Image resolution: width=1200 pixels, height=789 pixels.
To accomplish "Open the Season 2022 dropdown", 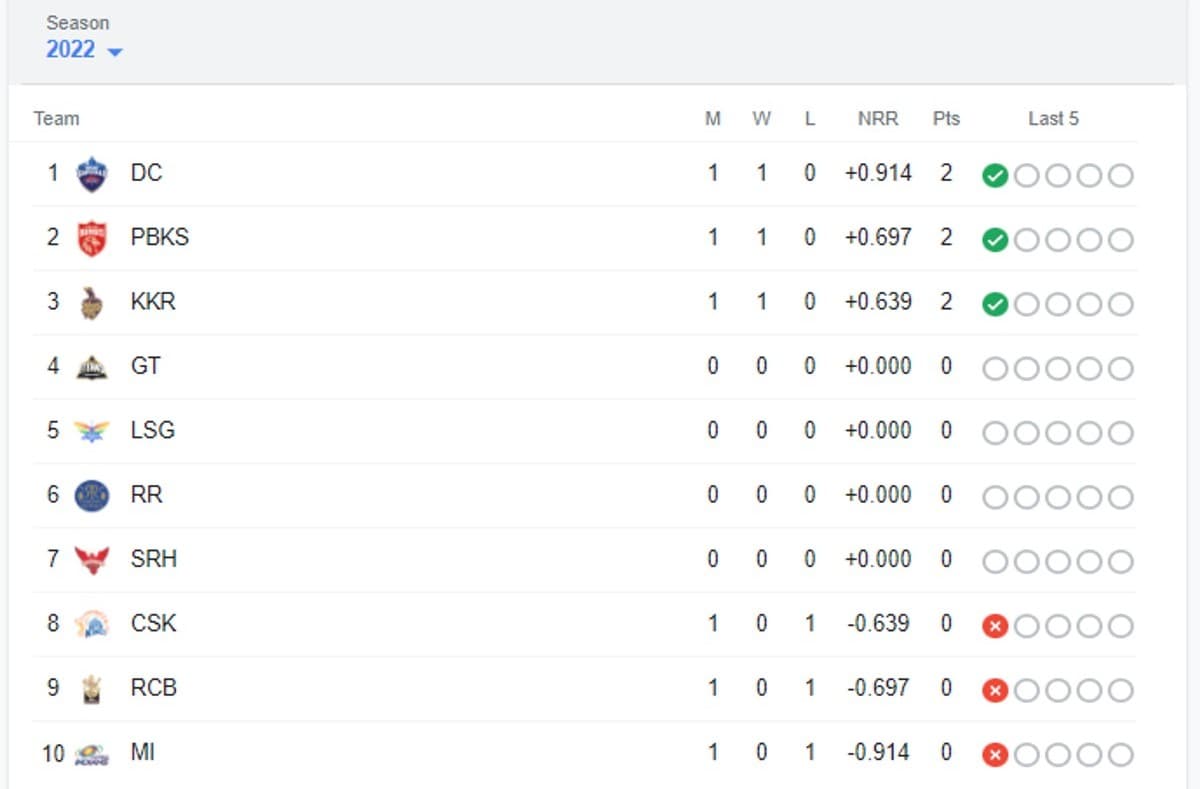I will [x=84, y=50].
